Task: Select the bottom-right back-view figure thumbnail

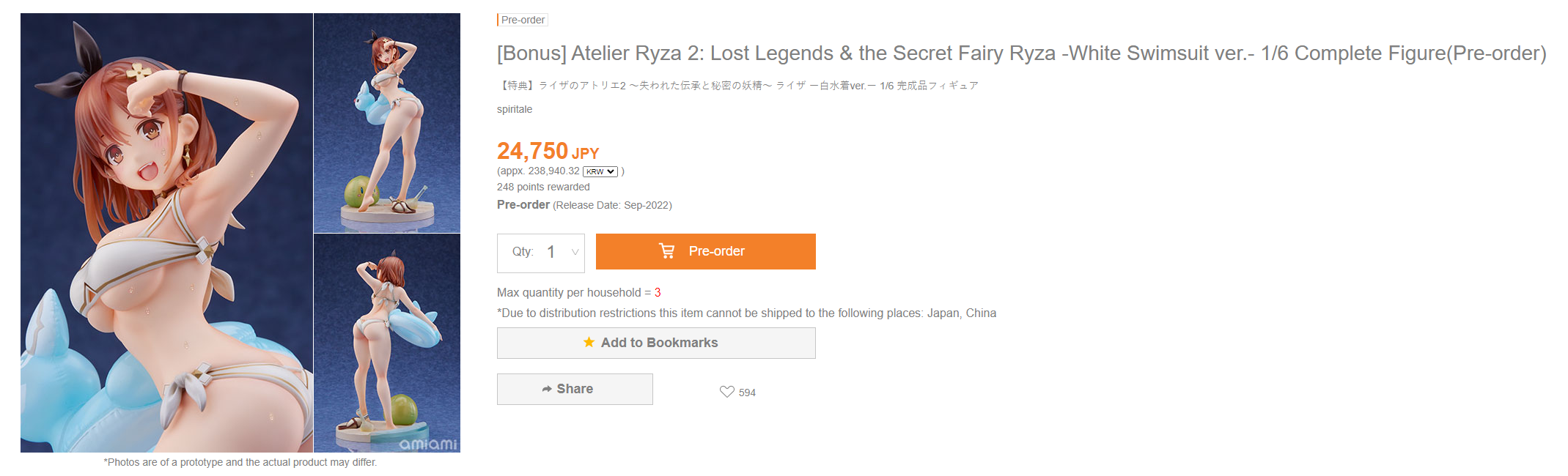Action: click(x=387, y=343)
